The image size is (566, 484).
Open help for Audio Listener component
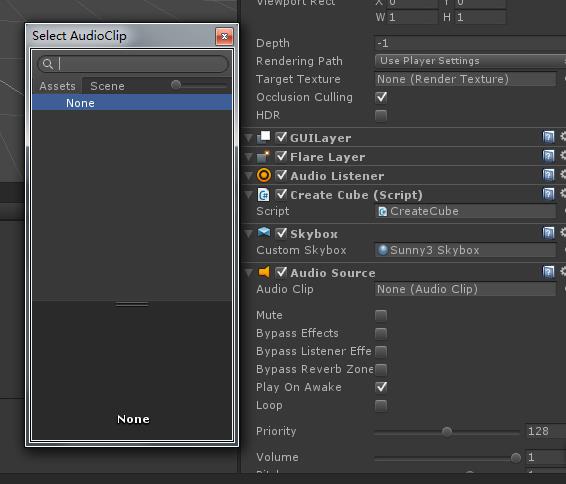[548, 175]
